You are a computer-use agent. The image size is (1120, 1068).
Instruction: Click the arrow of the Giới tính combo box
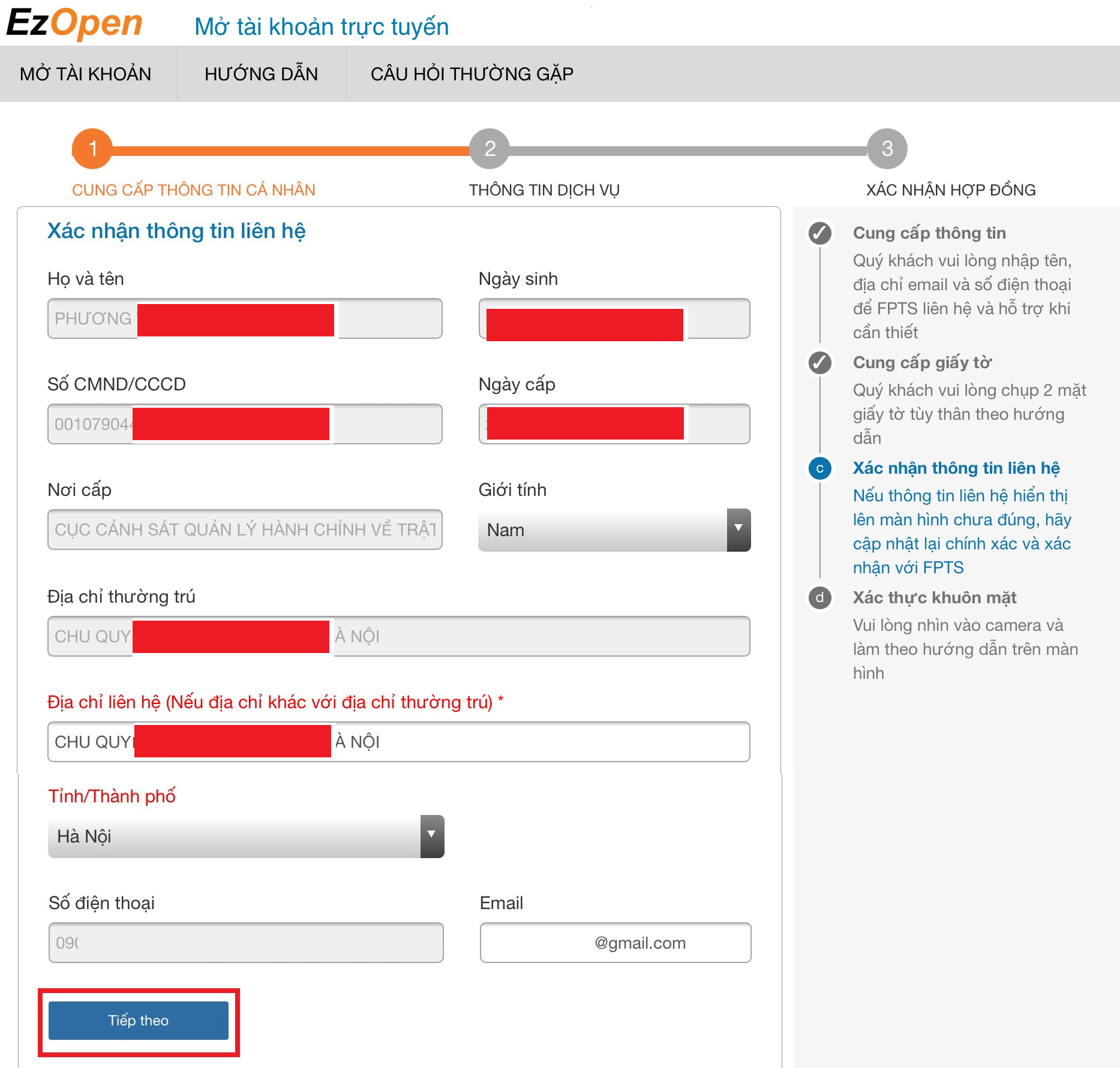[x=738, y=530]
